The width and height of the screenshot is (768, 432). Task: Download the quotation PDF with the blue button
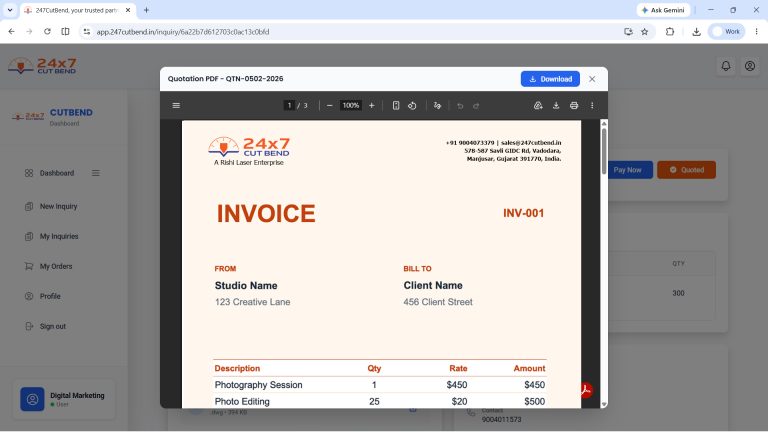(550, 79)
